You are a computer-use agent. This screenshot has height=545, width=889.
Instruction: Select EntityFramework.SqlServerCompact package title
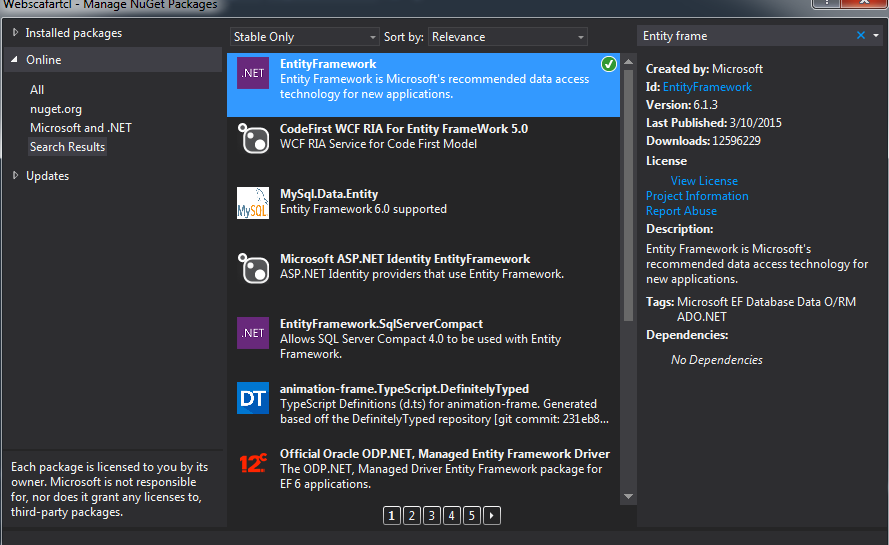pos(381,324)
